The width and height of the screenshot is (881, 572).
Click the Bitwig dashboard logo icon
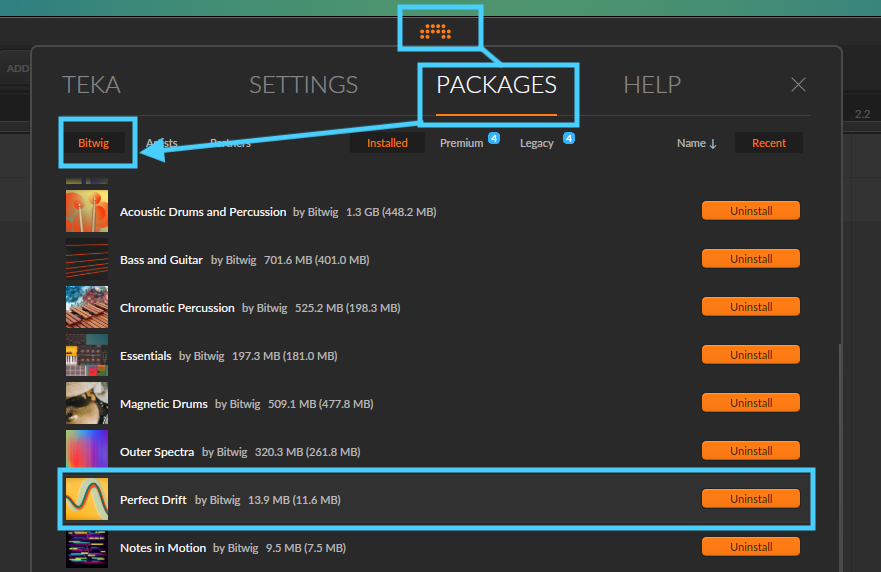[x=435, y=31]
